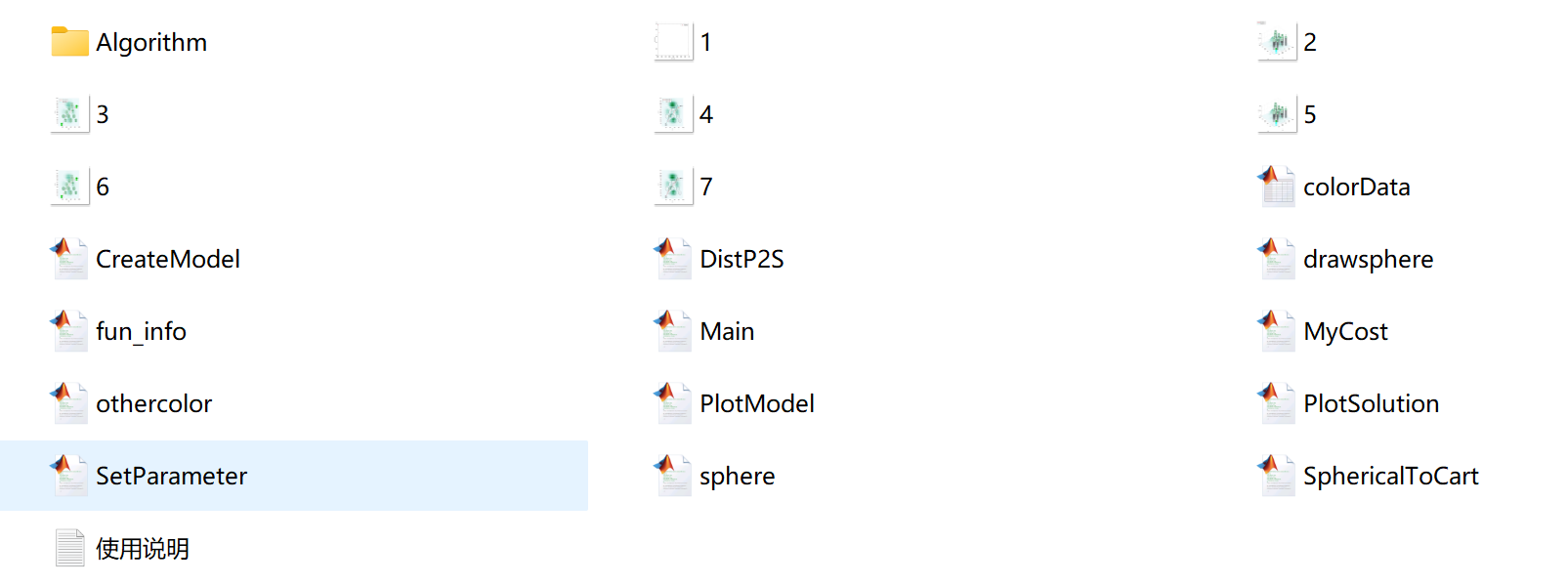
Task: Select the othercolor file label
Action: pos(153,403)
